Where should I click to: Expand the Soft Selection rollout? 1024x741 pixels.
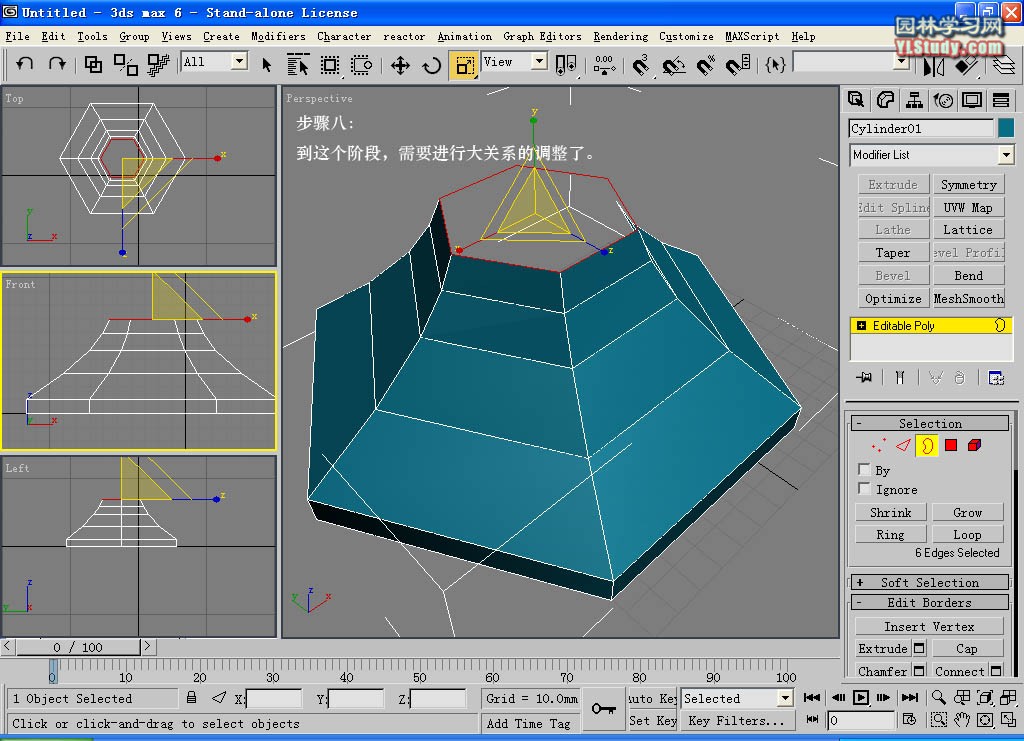click(930, 582)
